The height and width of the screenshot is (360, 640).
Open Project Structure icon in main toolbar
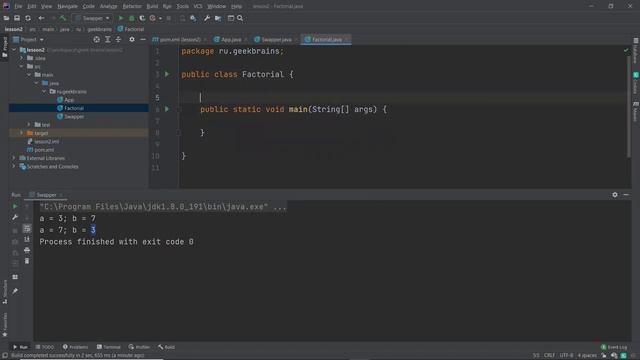click(x=218, y=18)
